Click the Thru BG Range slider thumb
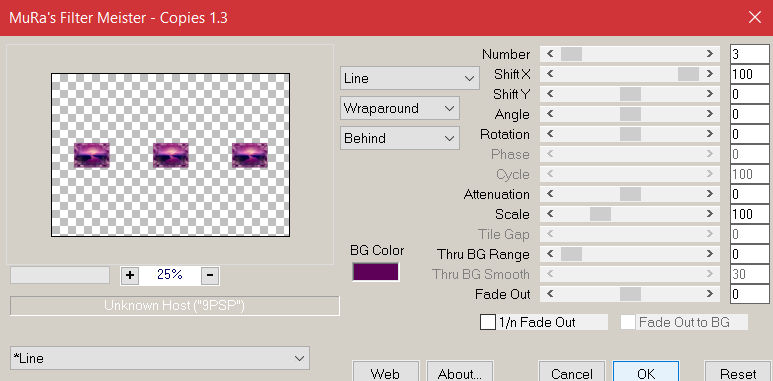 pos(571,254)
